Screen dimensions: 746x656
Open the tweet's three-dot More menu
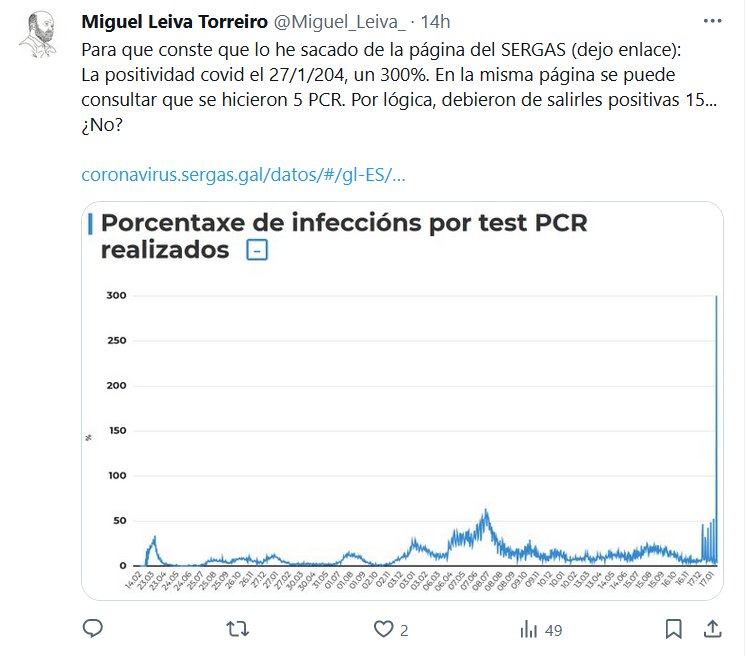(711, 21)
